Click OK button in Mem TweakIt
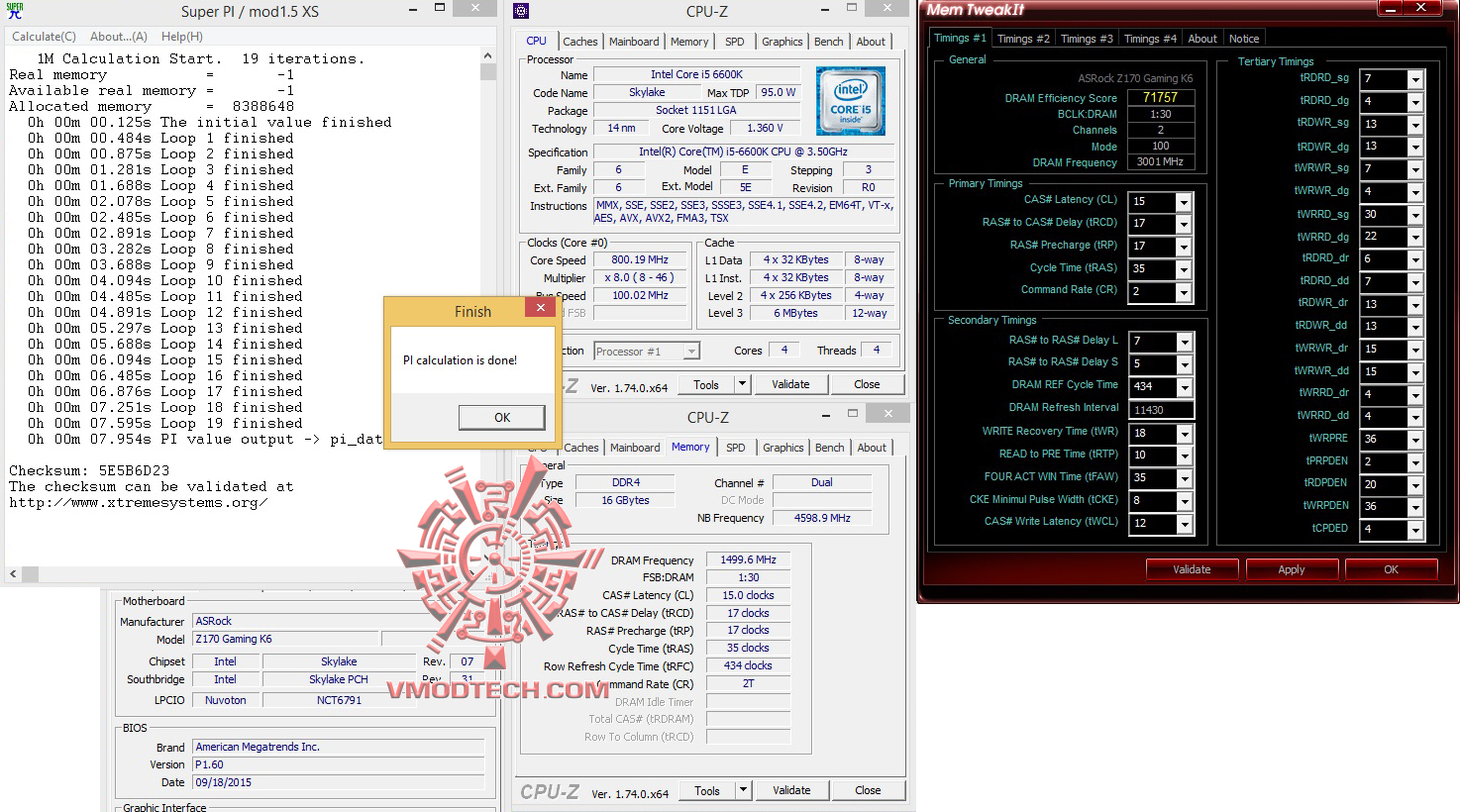Viewport: 1460px width, 812px height. [x=1391, y=569]
